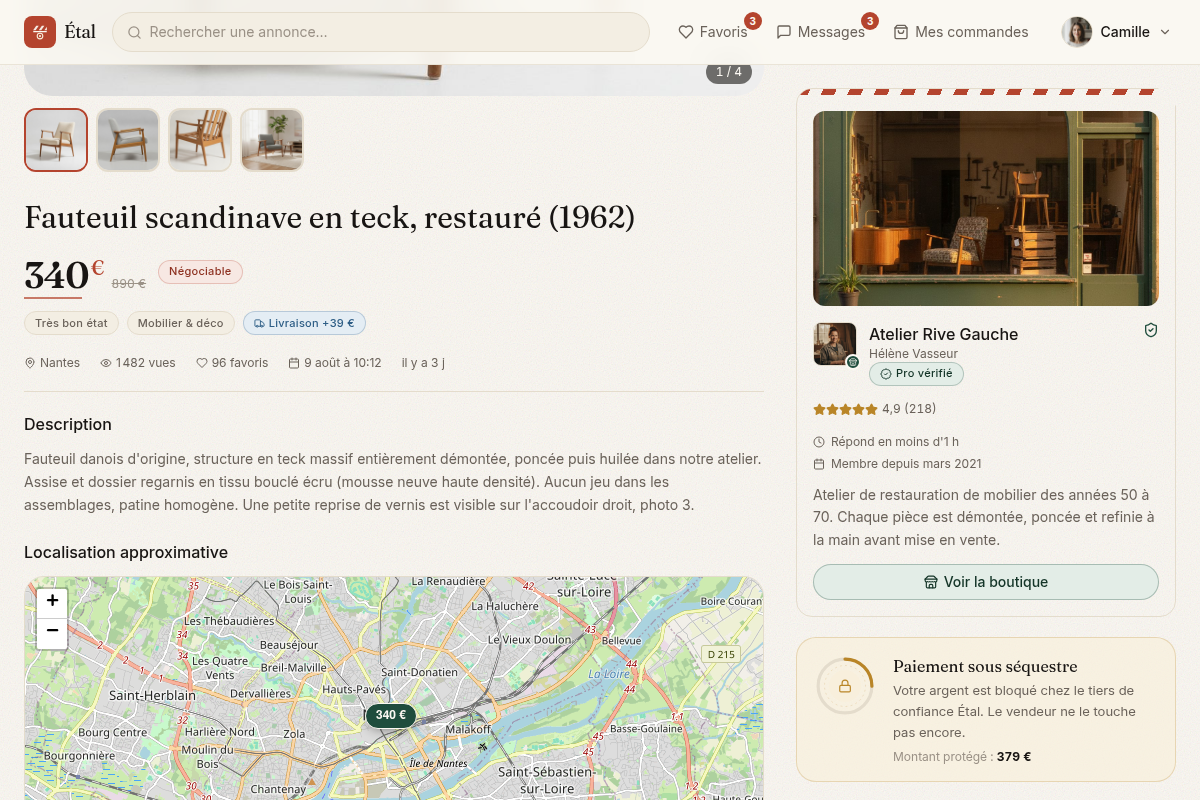Screen dimensions: 1200x800
Task: Click the 'Voir la boutique' button
Action: pos(986,582)
